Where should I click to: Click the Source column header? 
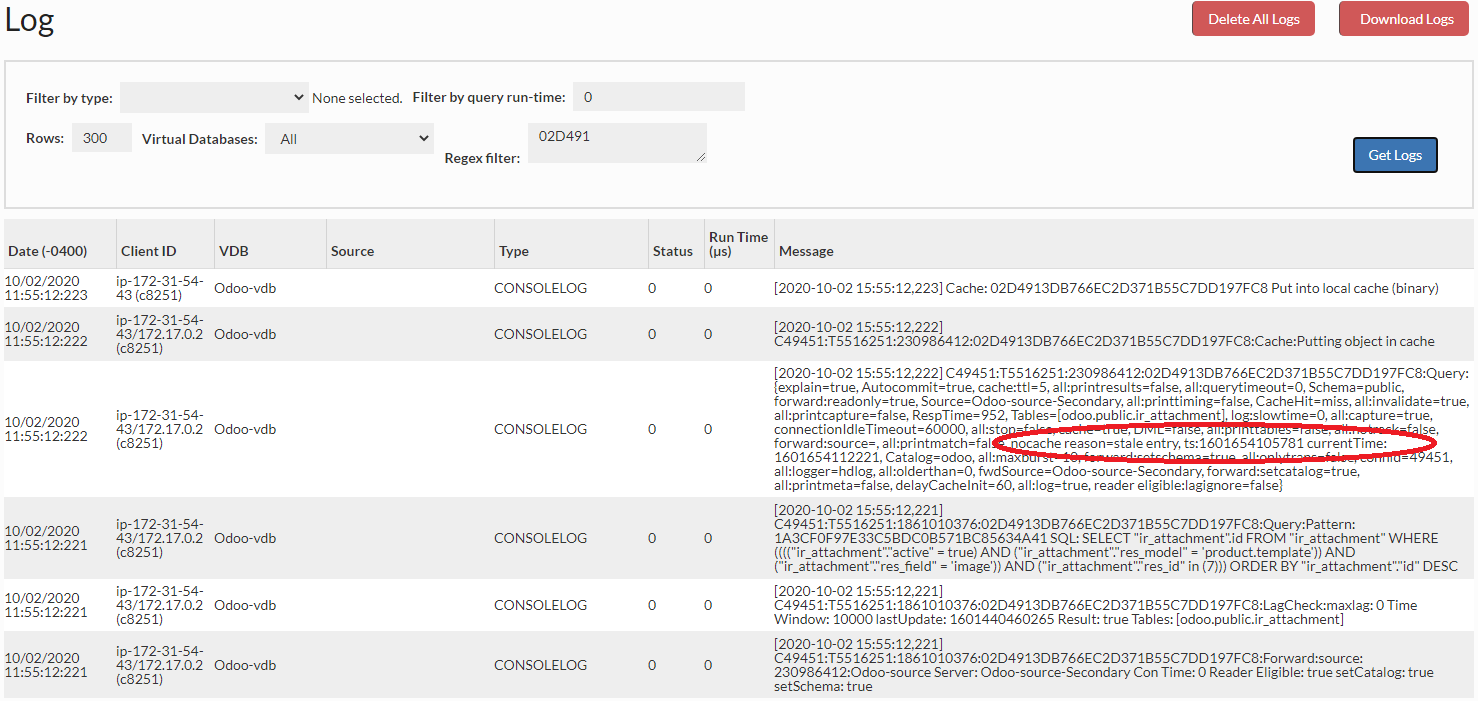(352, 251)
